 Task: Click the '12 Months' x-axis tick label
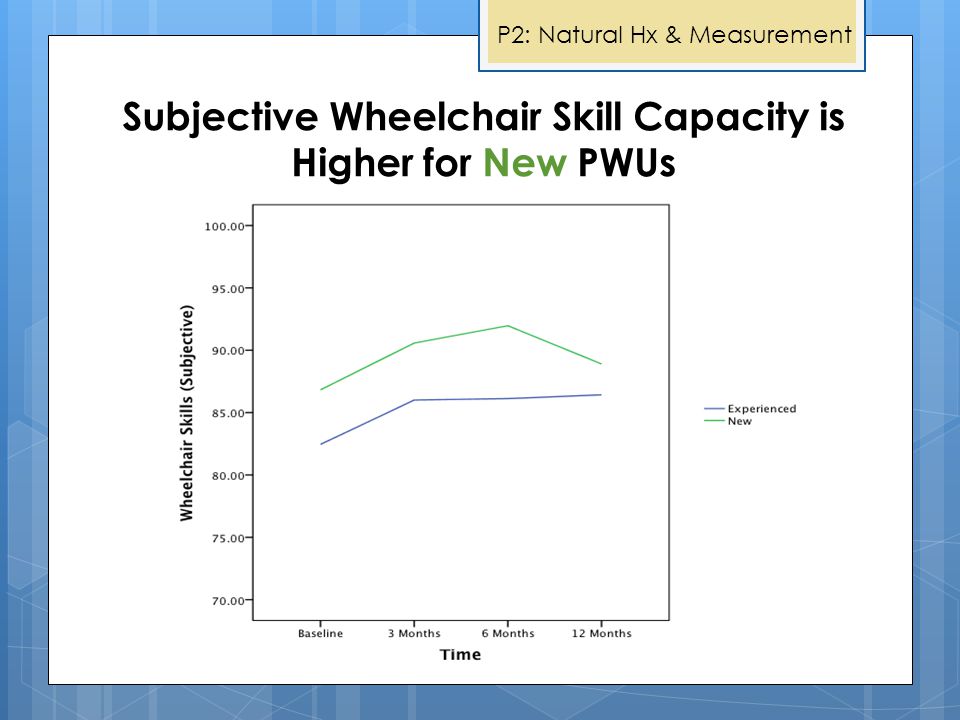[x=601, y=634]
